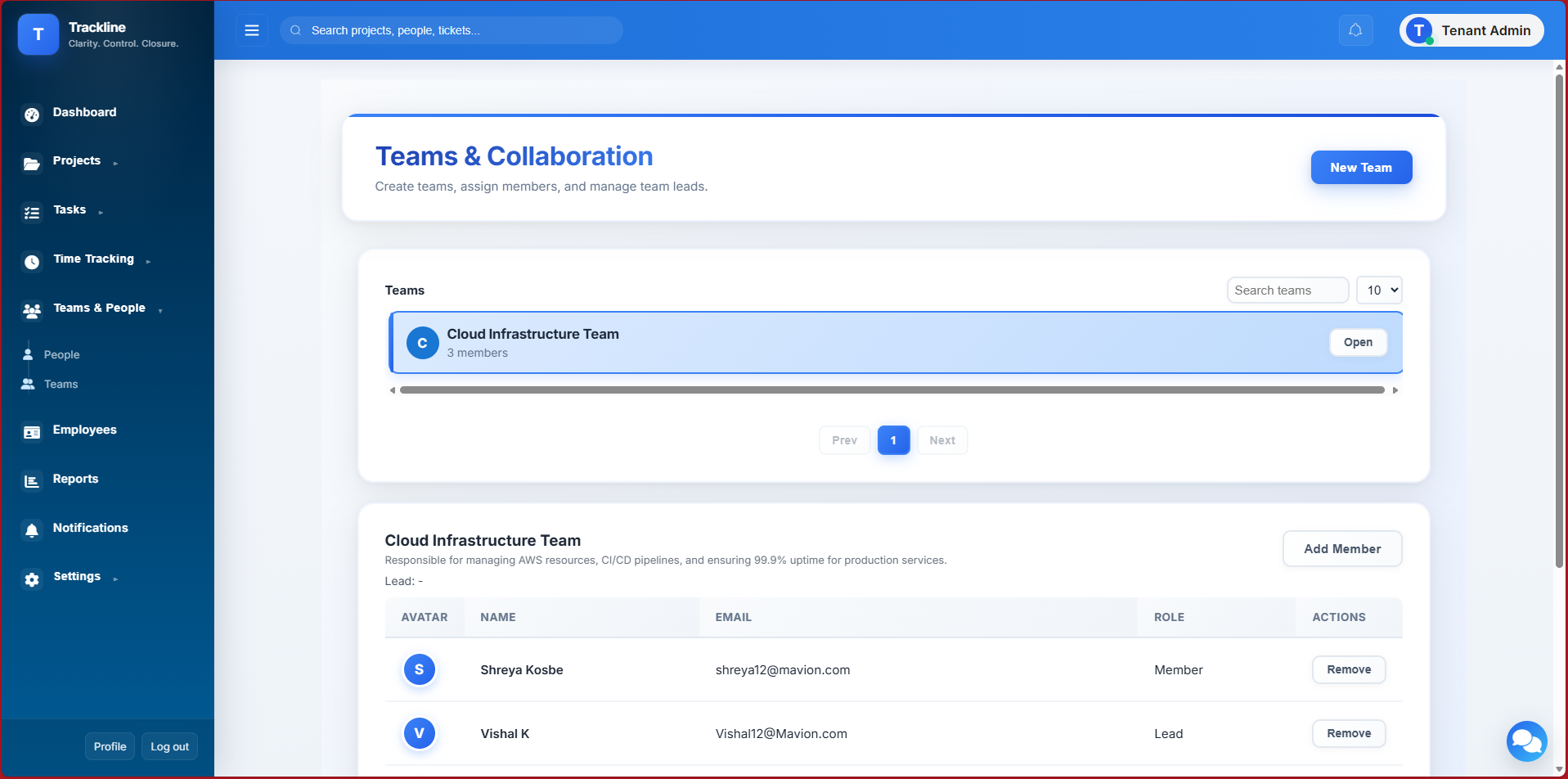Collapse the Teams & People submenu

[x=99, y=308]
